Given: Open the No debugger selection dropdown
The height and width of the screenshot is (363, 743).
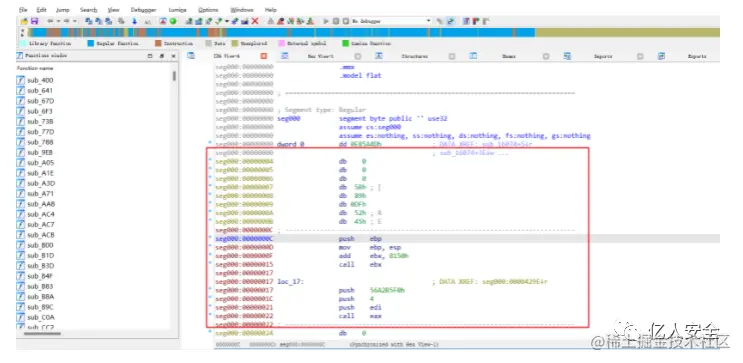Looking at the screenshot, I should coord(429,21).
